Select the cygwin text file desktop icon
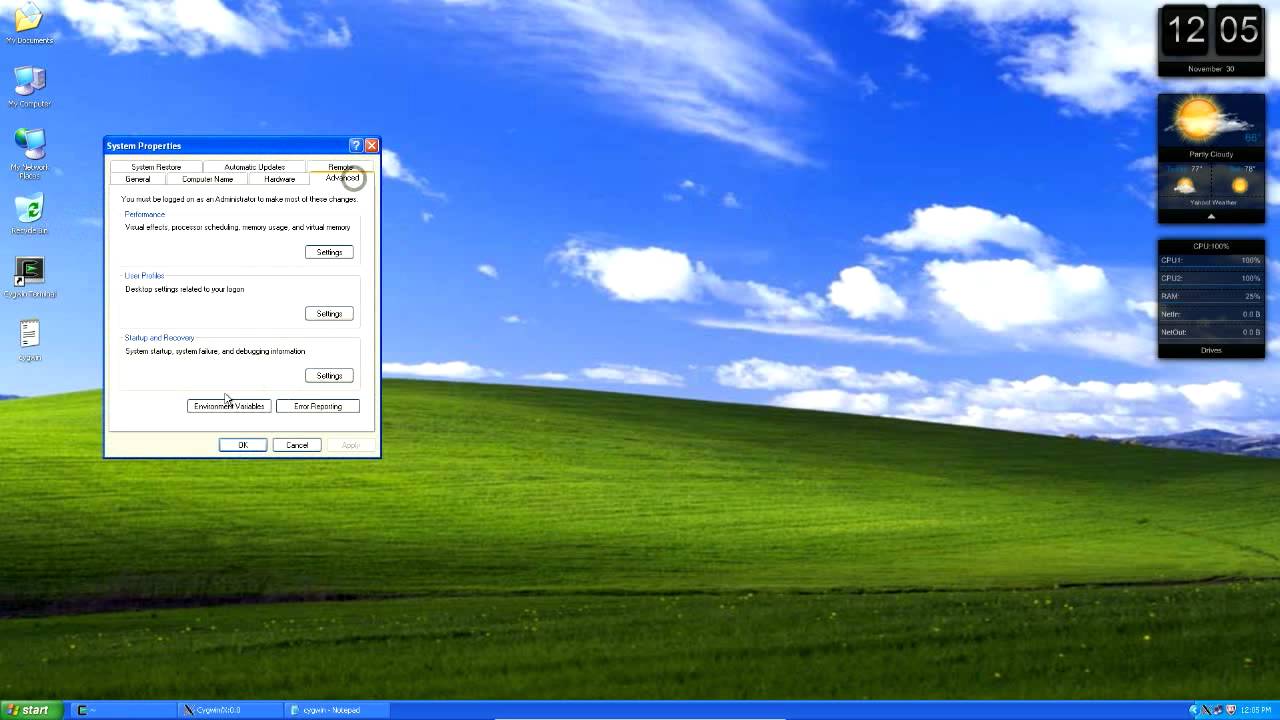The height and width of the screenshot is (720, 1280). tap(29, 340)
